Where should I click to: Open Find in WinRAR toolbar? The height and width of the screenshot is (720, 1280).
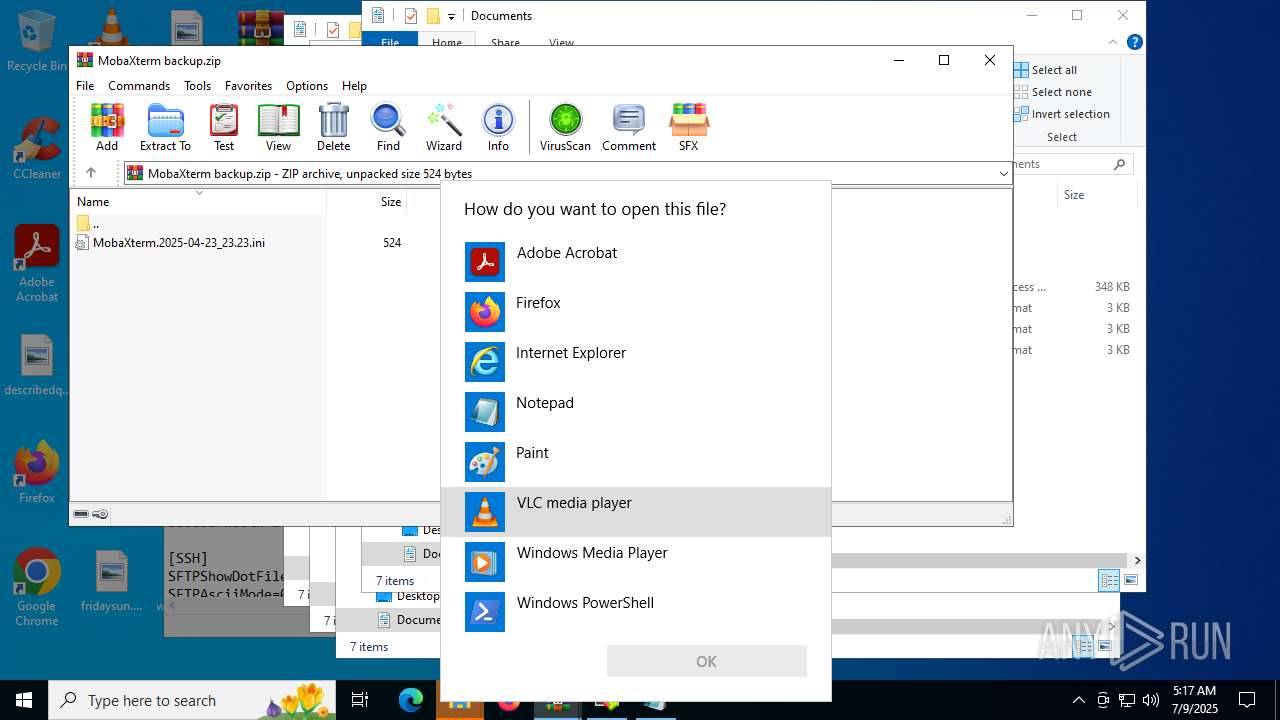point(388,127)
